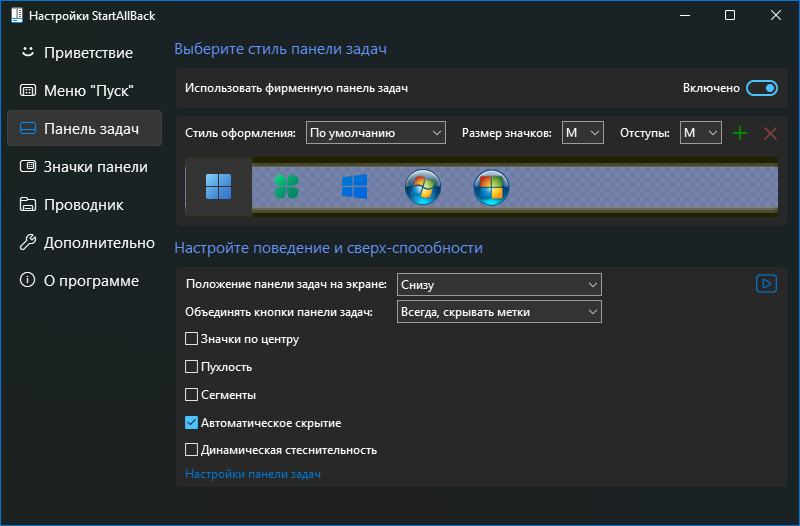Play the video preview icon
The width and height of the screenshot is (800, 526).
(x=766, y=284)
